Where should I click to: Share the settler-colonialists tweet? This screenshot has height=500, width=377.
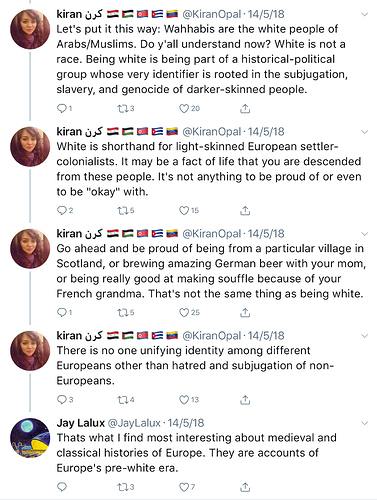click(x=245, y=210)
